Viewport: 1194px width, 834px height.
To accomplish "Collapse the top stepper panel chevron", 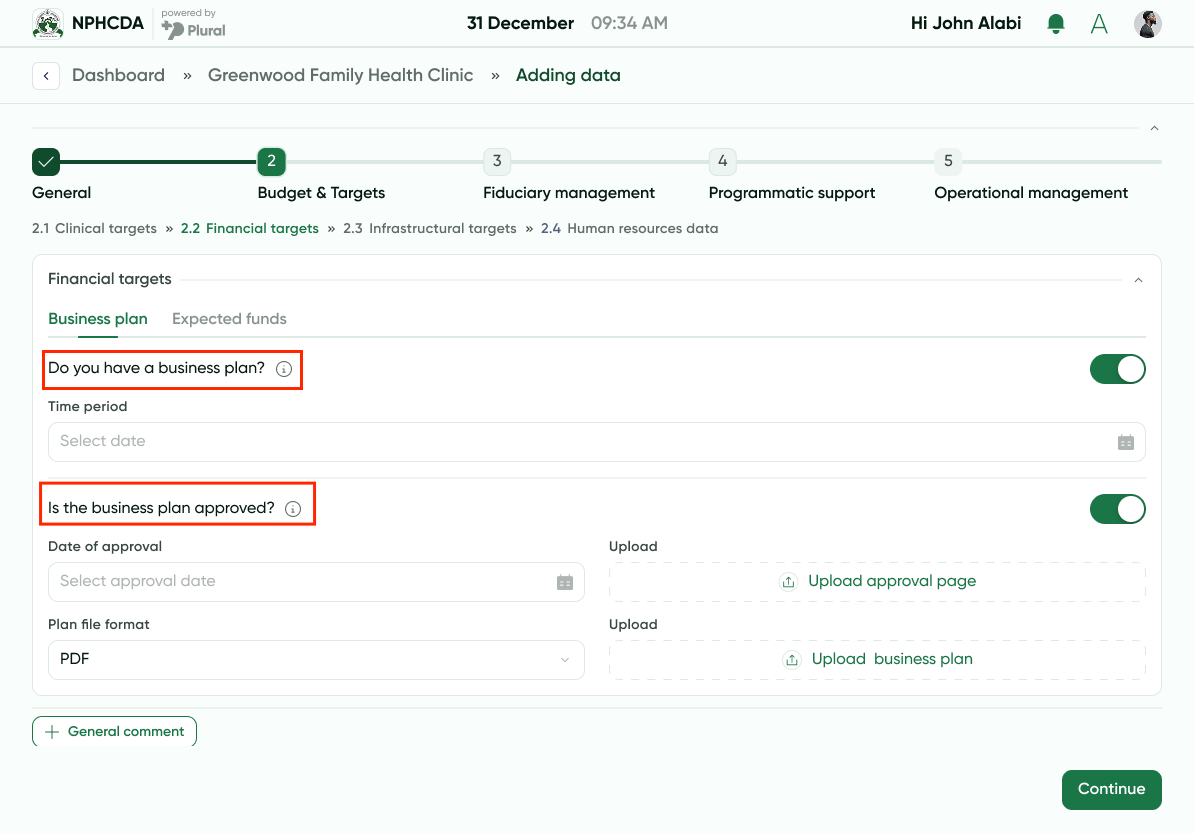I will 1154,129.
